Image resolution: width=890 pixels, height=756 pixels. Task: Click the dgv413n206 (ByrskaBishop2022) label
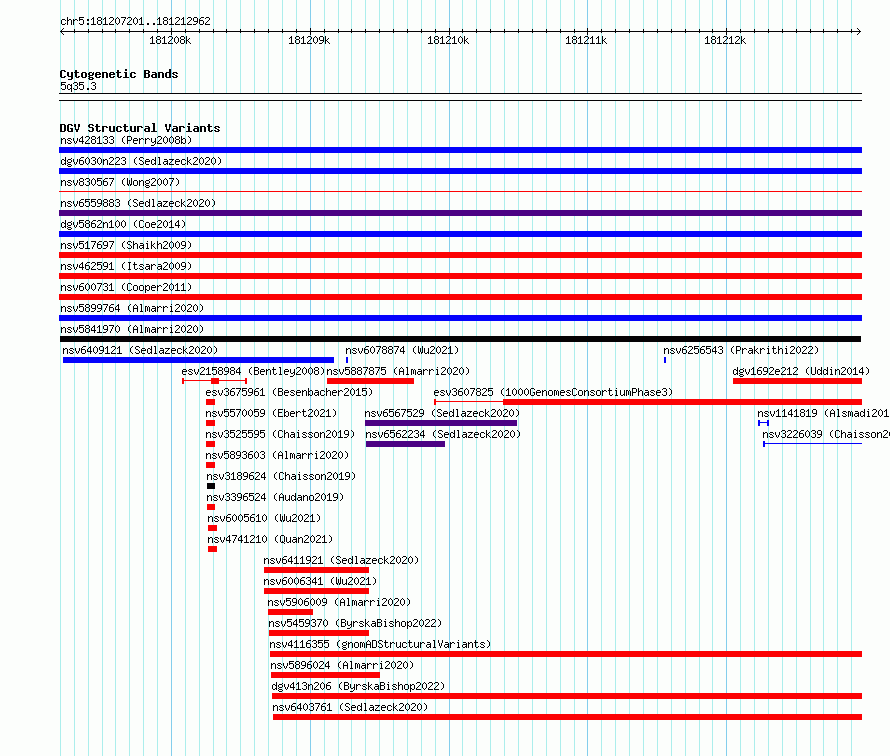pyautogui.click(x=358, y=686)
